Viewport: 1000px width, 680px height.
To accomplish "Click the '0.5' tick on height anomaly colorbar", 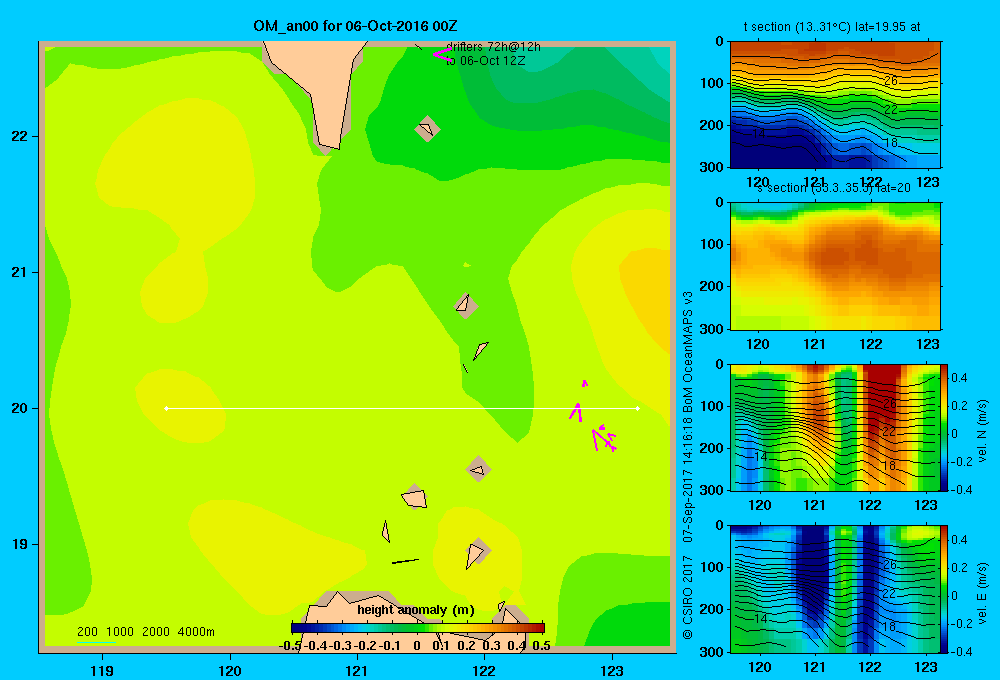I will (x=541, y=646).
